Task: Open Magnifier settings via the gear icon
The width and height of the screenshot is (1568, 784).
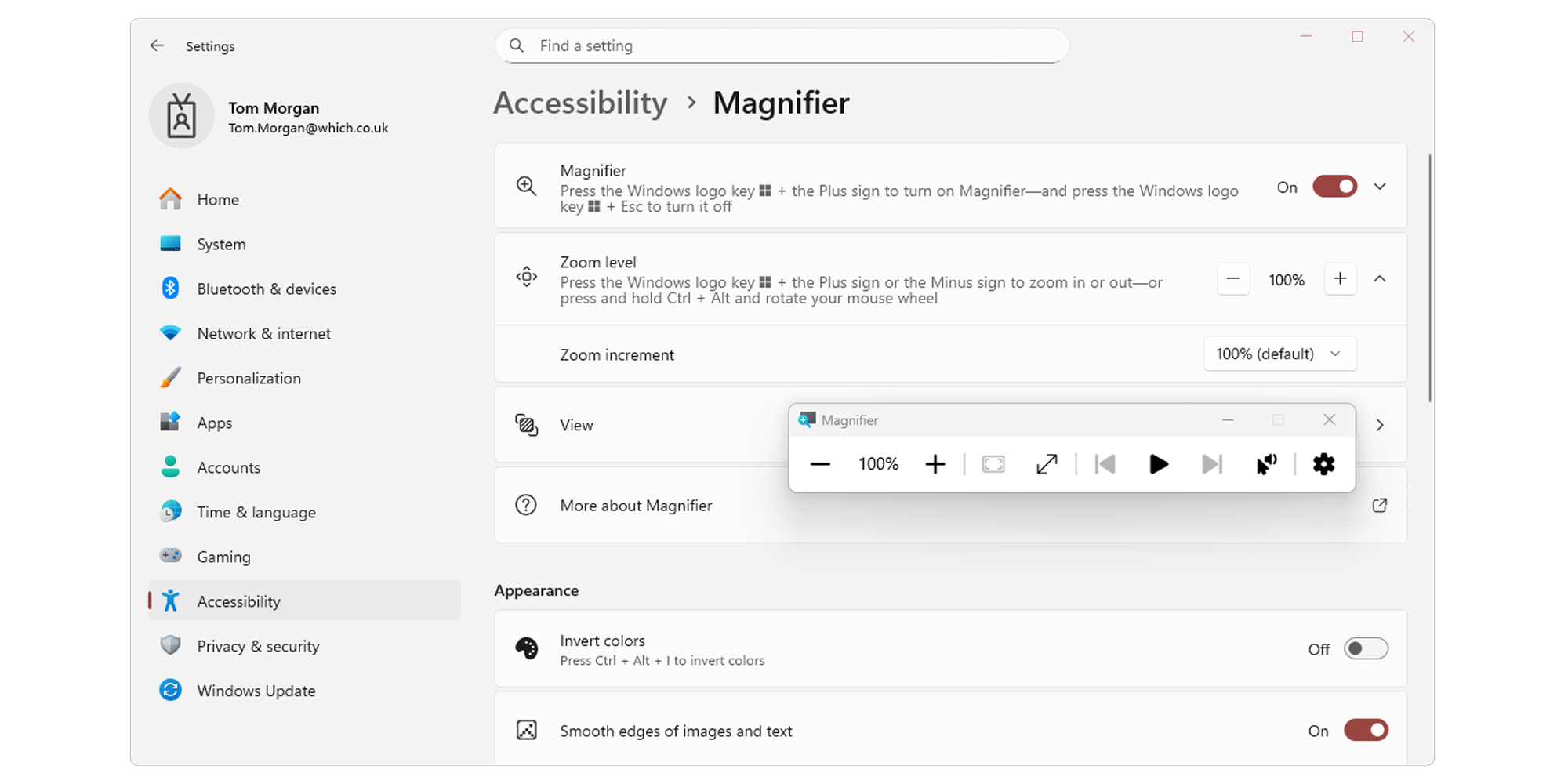Action: point(1323,463)
